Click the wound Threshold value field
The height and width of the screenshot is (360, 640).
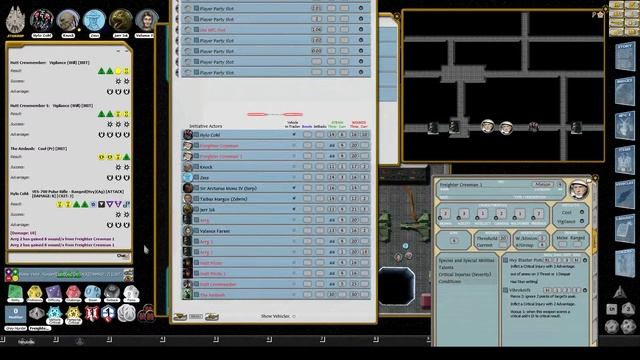(503, 238)
